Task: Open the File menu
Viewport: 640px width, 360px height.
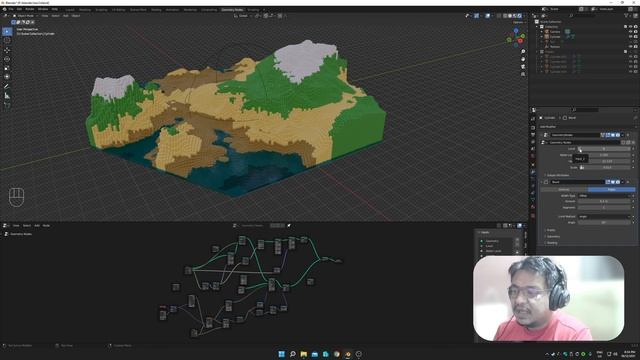Action: pos(11,9)
